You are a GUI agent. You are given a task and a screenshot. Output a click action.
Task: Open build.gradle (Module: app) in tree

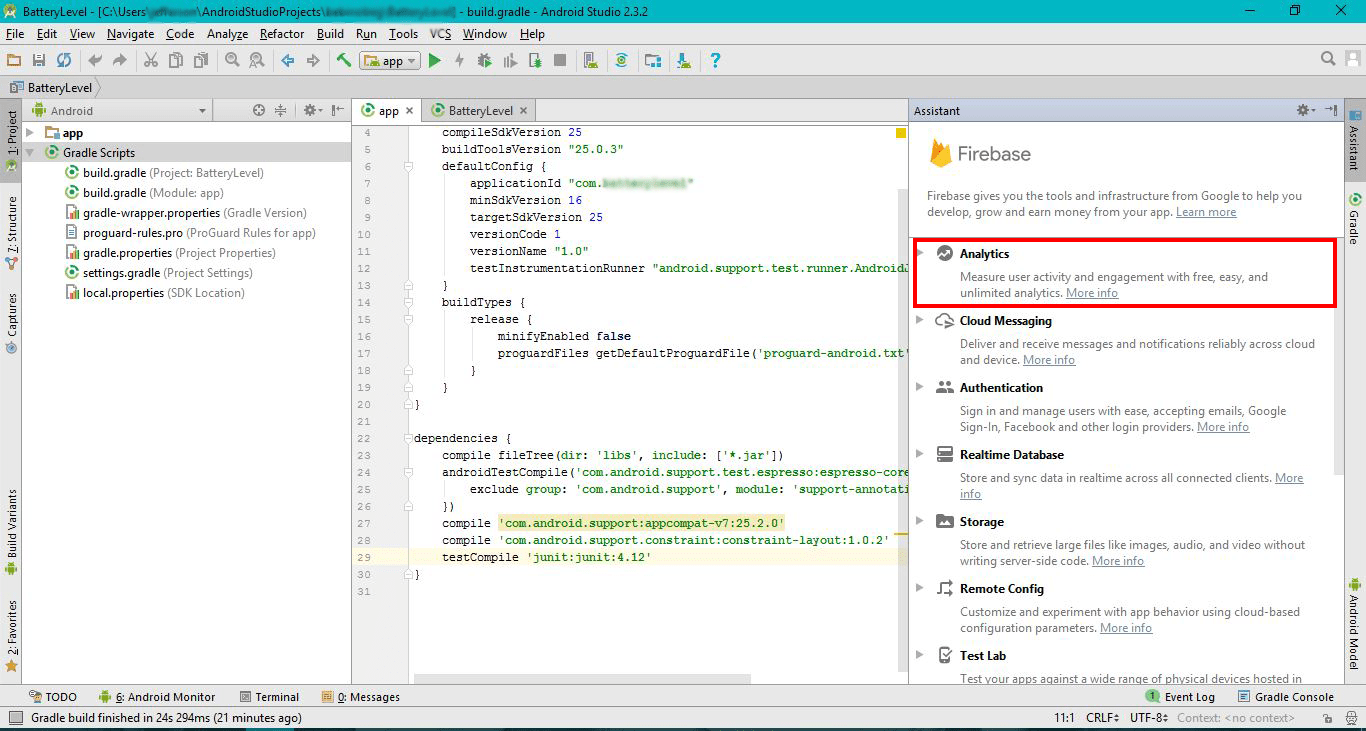tap(144, 193)
